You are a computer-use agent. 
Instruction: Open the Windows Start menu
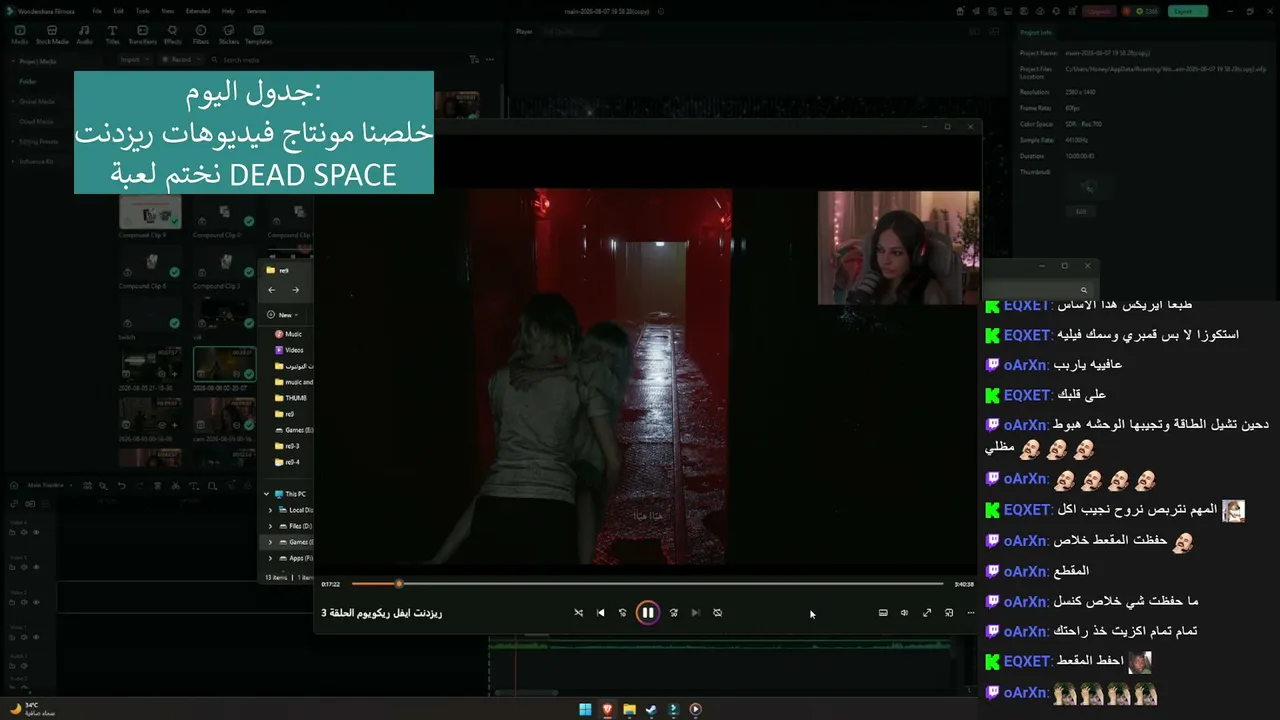coord(585,710)
